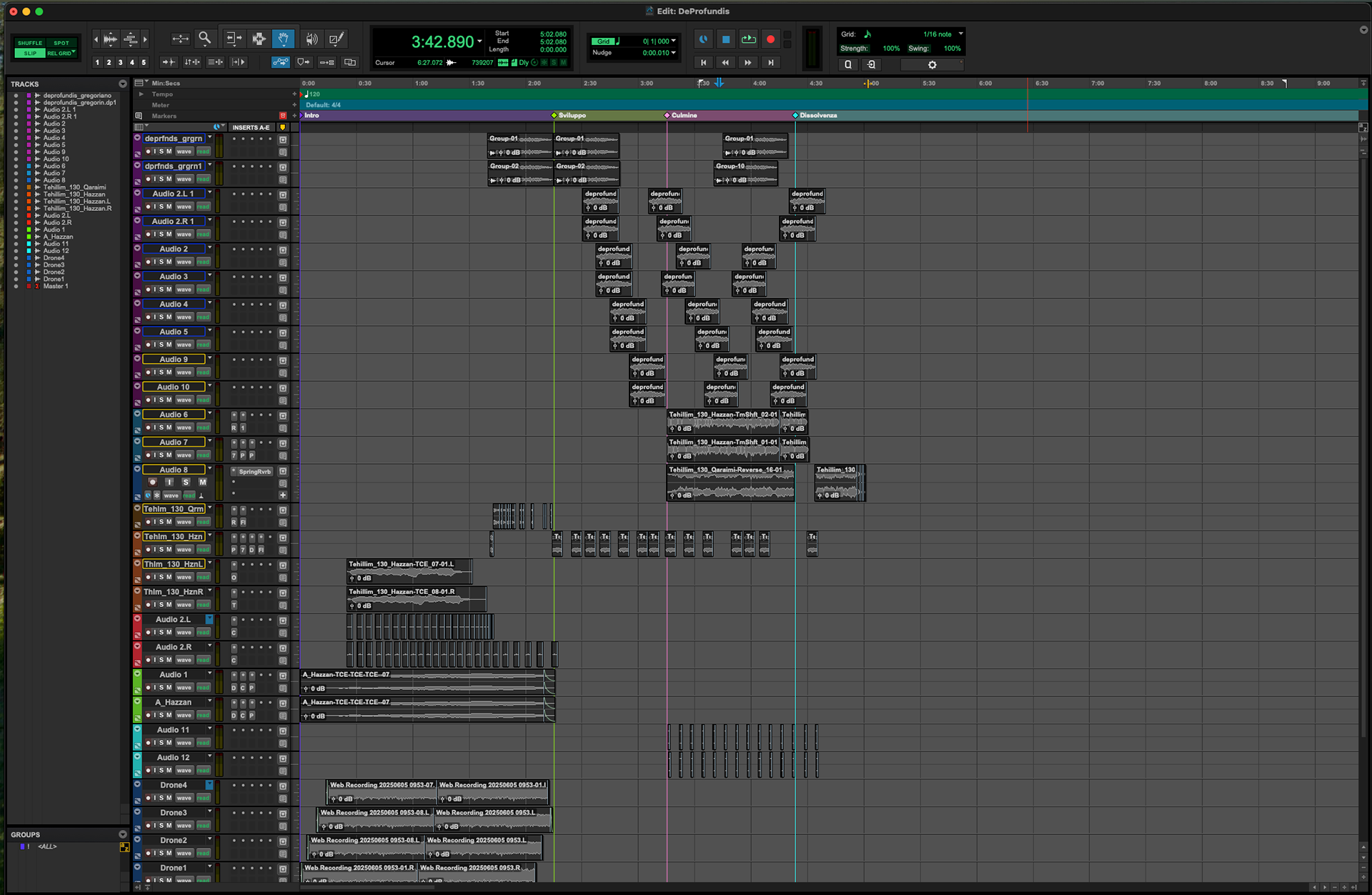This screenshot has height=895, width=1372.
Task: Select the Grabber hand tool
Action: [x=284, y=39]
